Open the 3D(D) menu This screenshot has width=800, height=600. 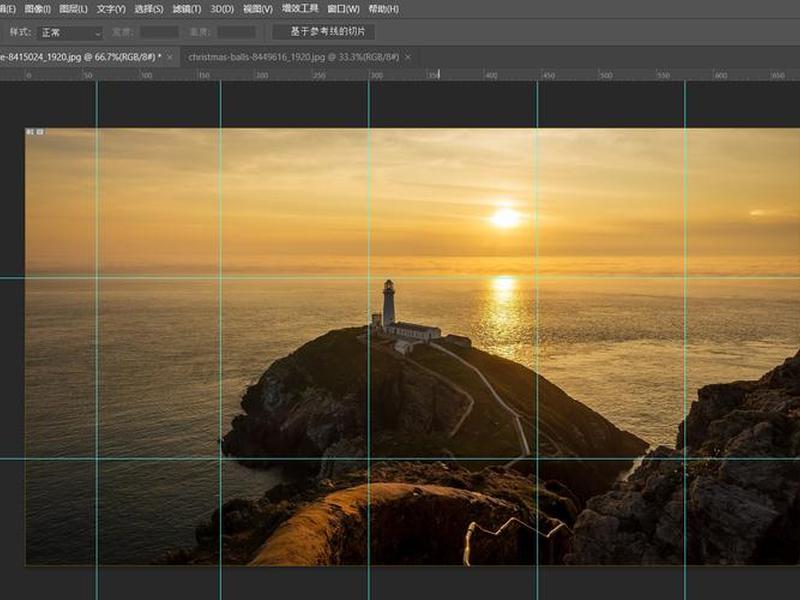tap(222, 9)
